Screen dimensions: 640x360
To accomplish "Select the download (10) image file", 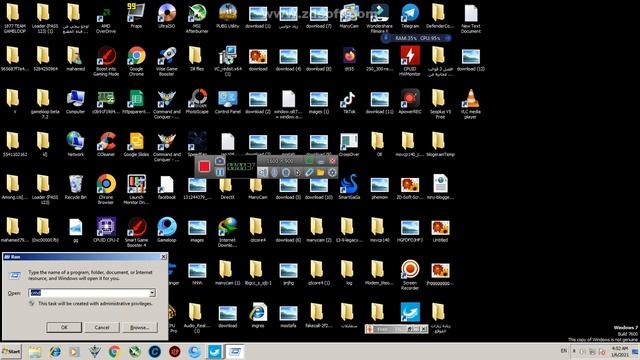I will click(x=319, y=187).
